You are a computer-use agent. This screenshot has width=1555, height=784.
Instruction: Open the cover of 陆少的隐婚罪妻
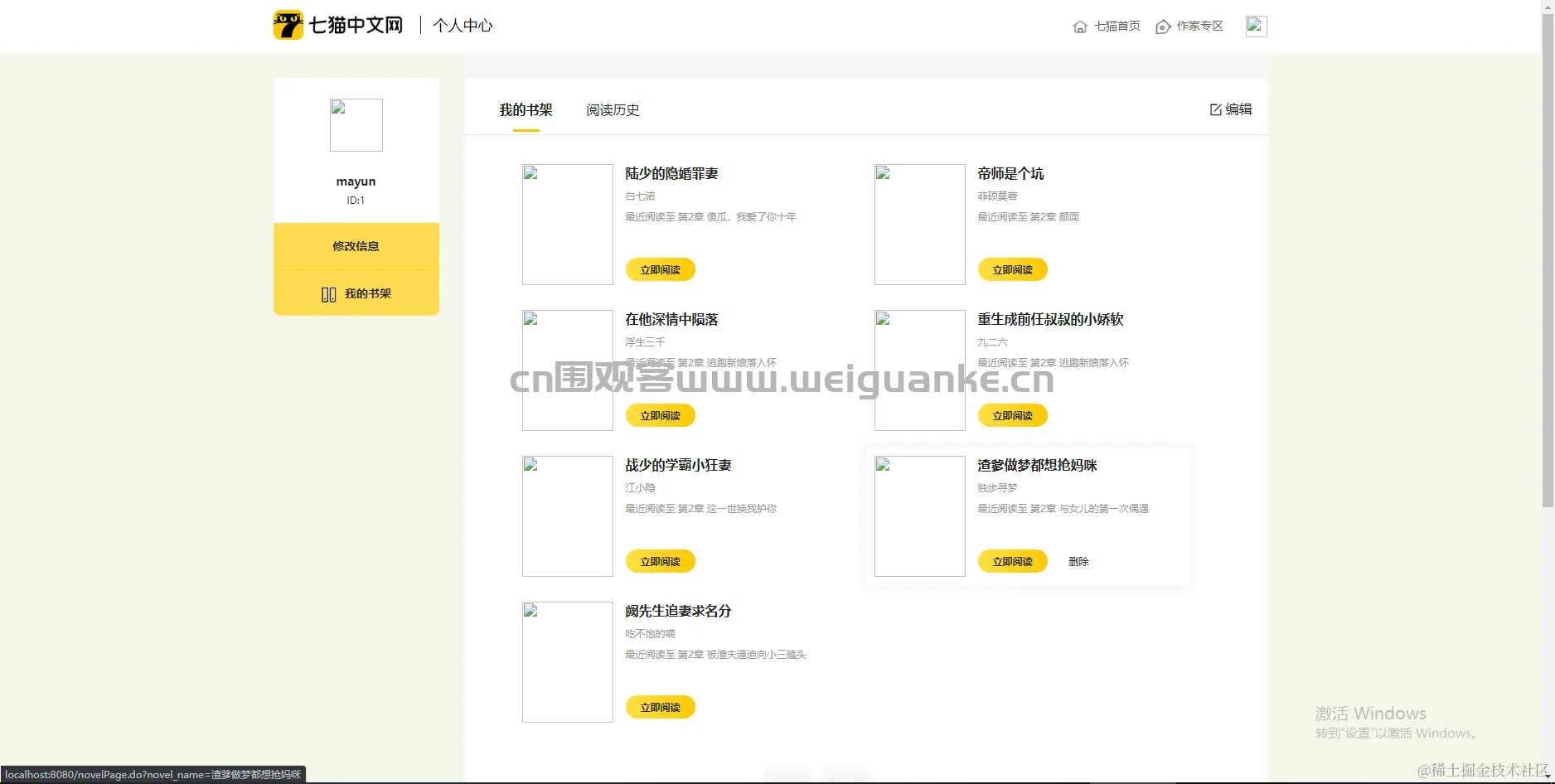coord(568,225)
